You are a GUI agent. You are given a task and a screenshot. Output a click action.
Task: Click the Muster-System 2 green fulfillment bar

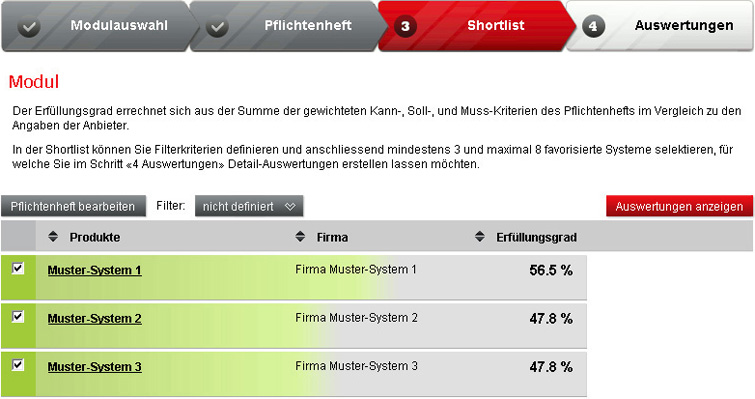click(x=182, y=326)
